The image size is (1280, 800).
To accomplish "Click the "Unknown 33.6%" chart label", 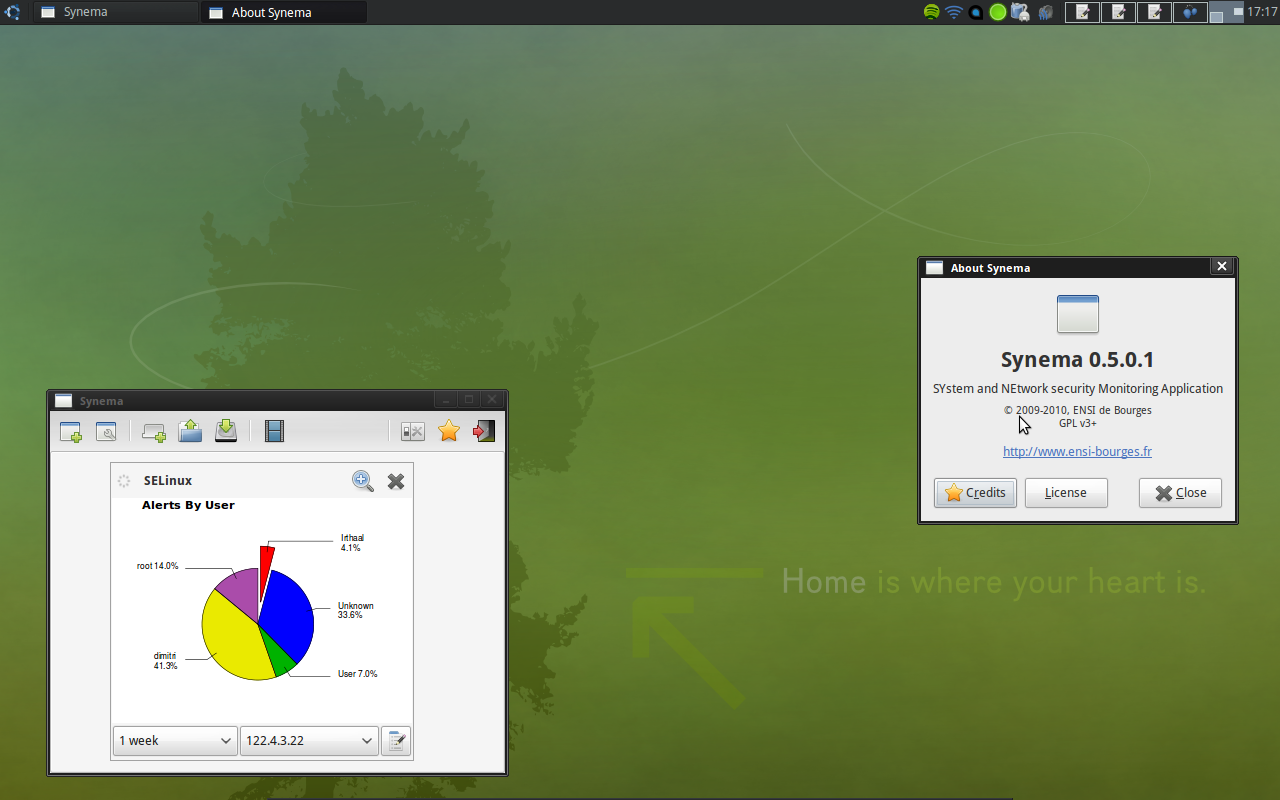I will tap(355, 610).
